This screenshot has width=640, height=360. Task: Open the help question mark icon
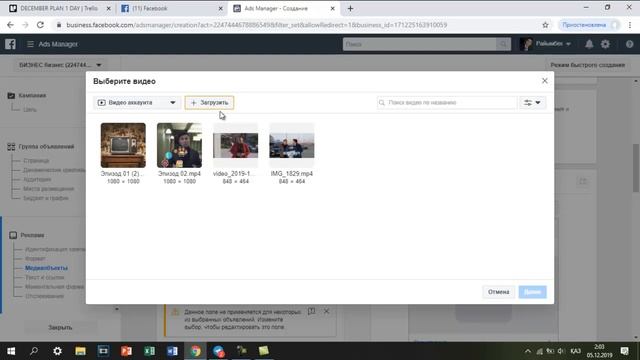click(629, 44)
